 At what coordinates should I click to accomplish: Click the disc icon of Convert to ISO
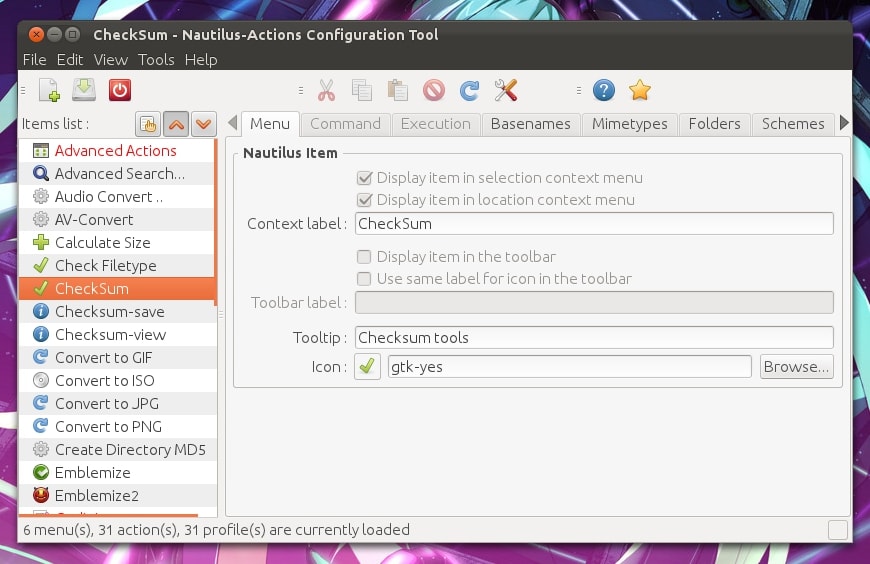[x=41, y=380]
